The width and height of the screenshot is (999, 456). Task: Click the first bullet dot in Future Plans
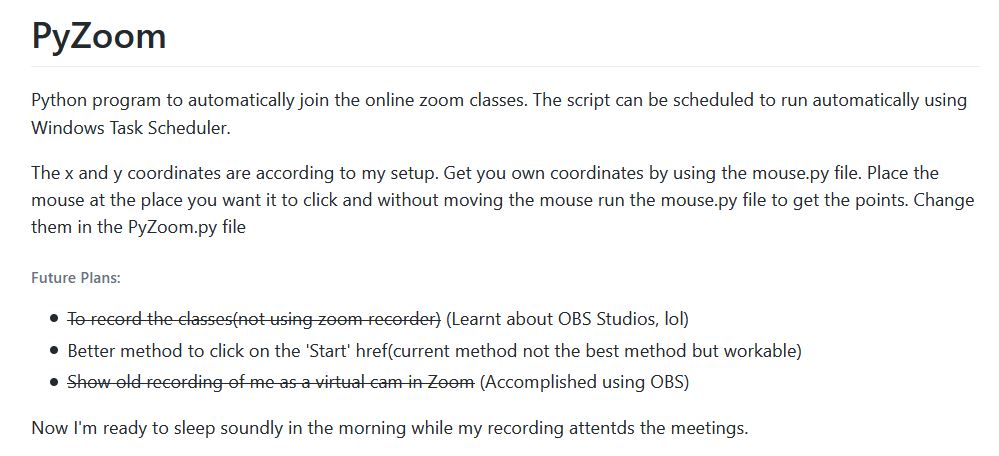(54, 318)
